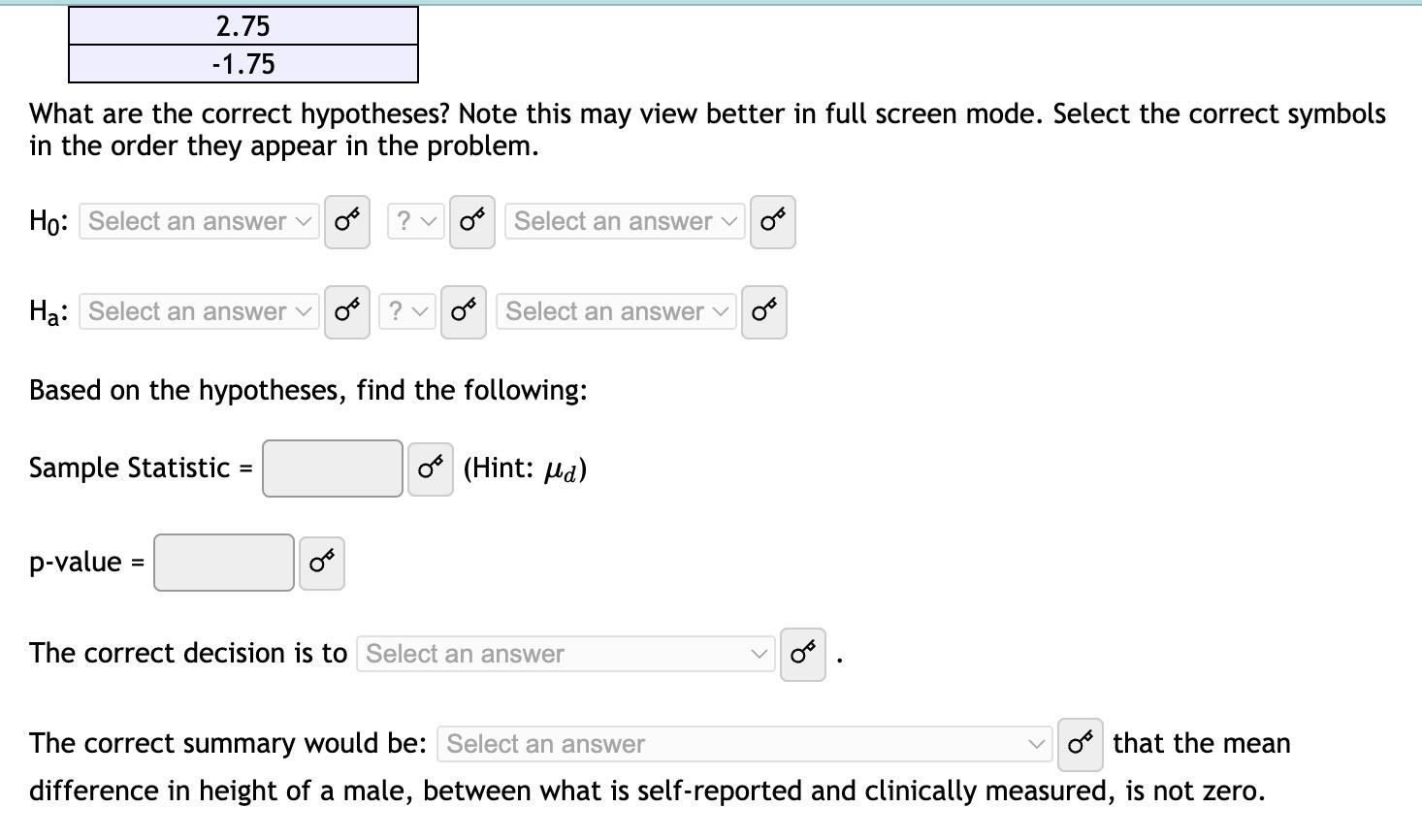Click the help icon beside the summary dropdown
Viewport: 1422px width, 840px height.
[x=1079, y=744]
